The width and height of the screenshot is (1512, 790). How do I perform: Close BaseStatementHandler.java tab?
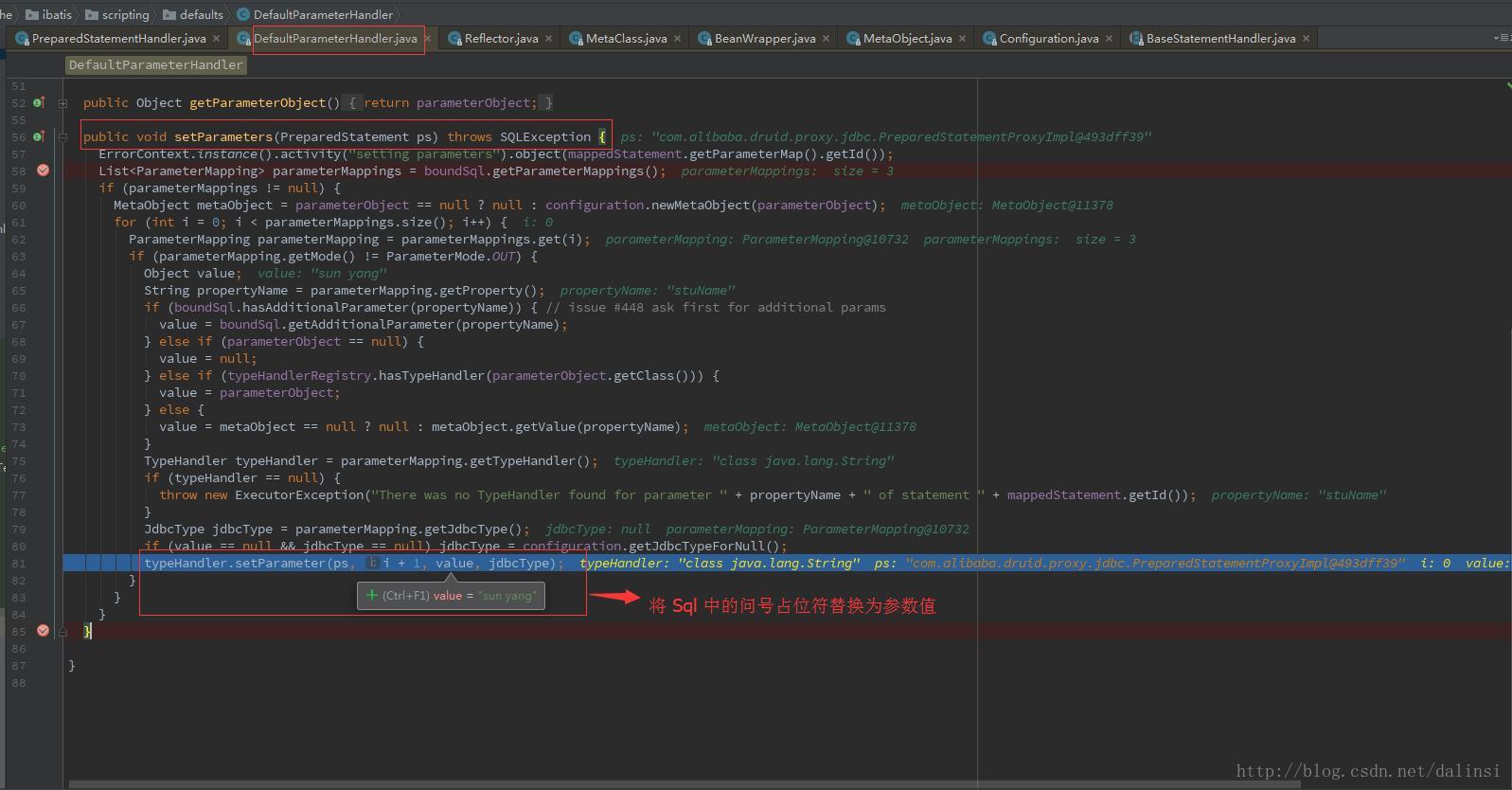tap(1306, 39)
